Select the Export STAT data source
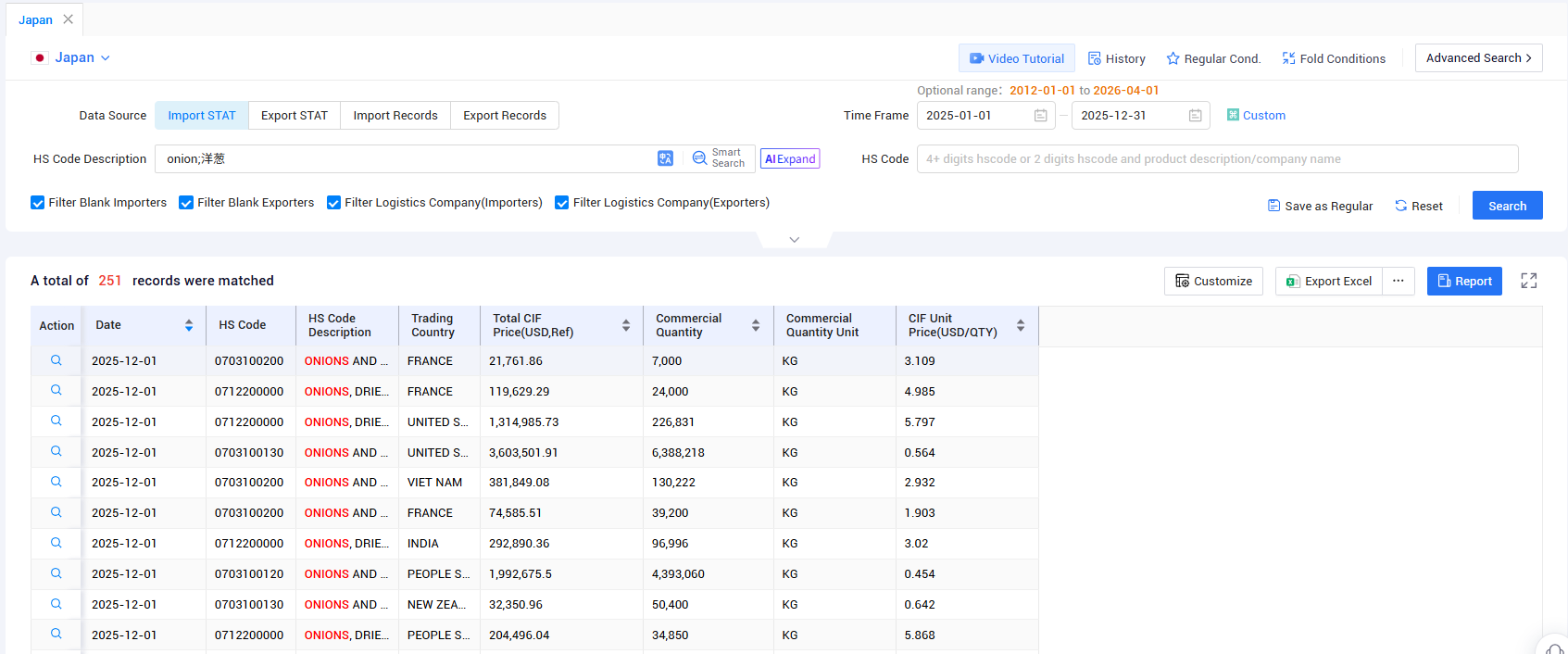1568x654 pixels. (x=295, y=116)
